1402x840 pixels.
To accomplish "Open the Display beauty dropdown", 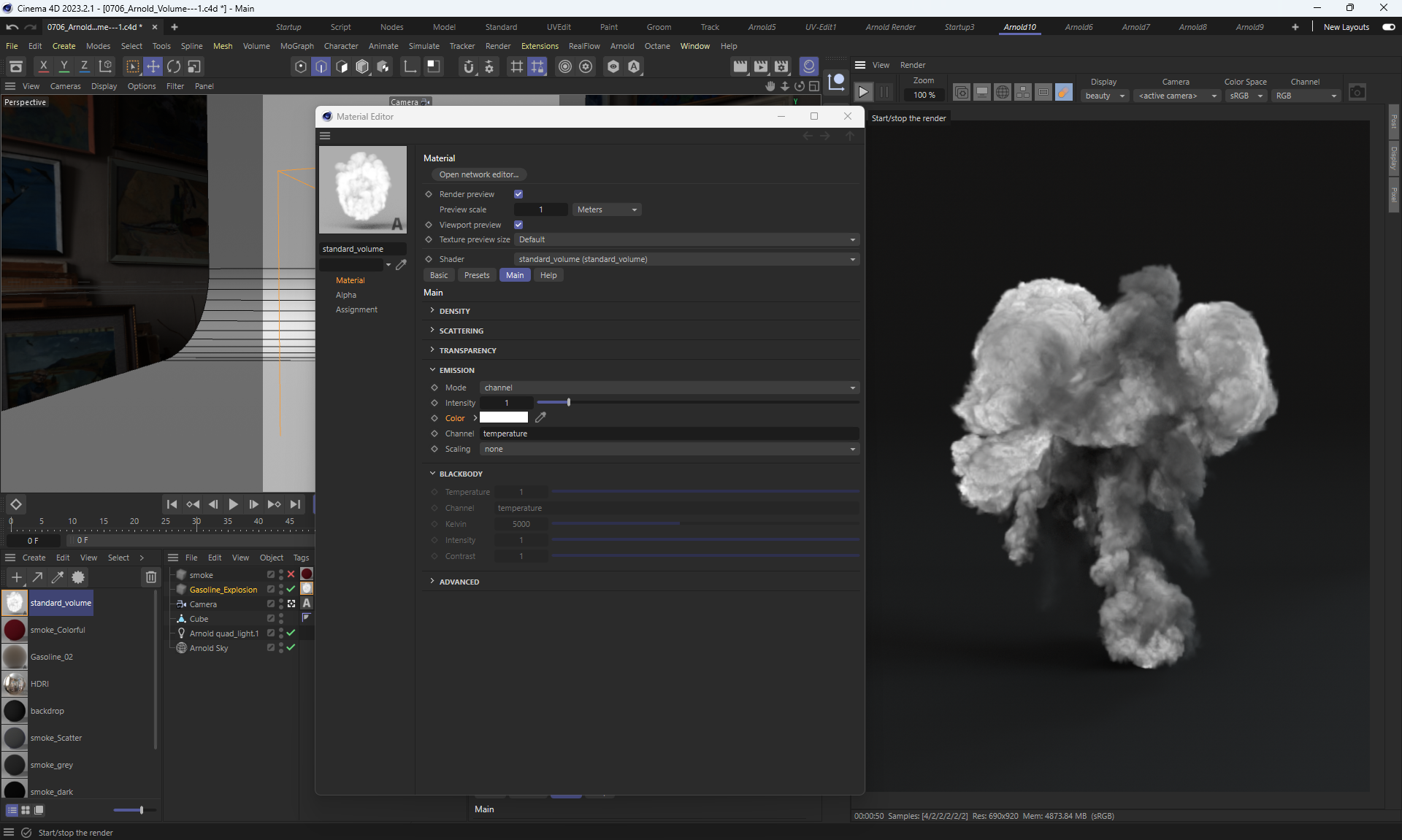I will [1105, 96].
